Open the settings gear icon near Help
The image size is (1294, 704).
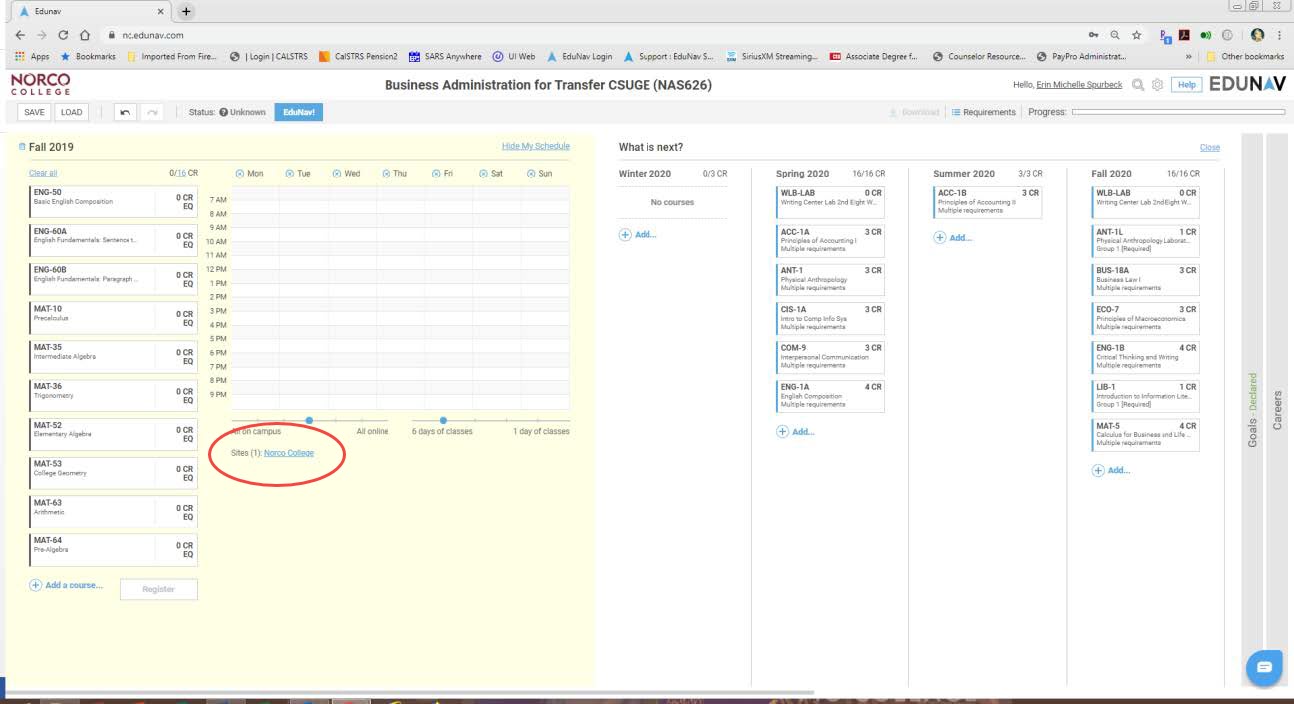pos(1158,85)
